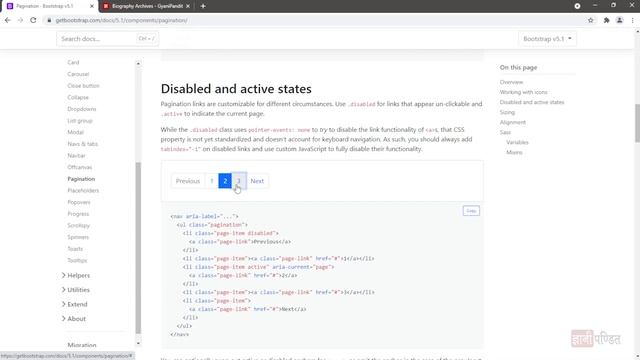The height and width of the screenshot is (360, 640).
Task: Close the Biography Archives GyaniPandit tab
Action: coord(188,6)
